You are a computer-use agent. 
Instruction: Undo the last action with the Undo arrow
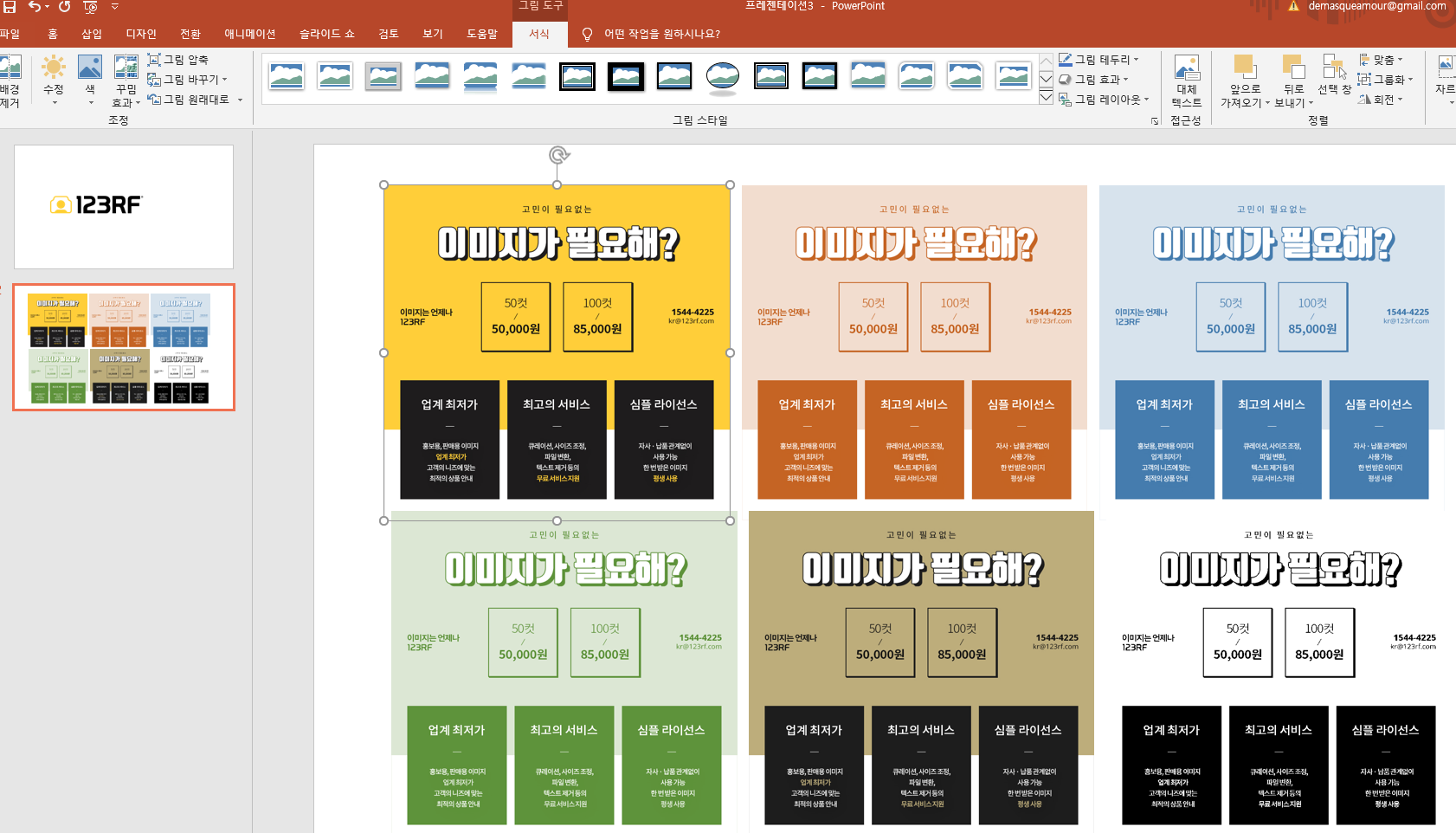pyautogui.click(x=34, y=7)
